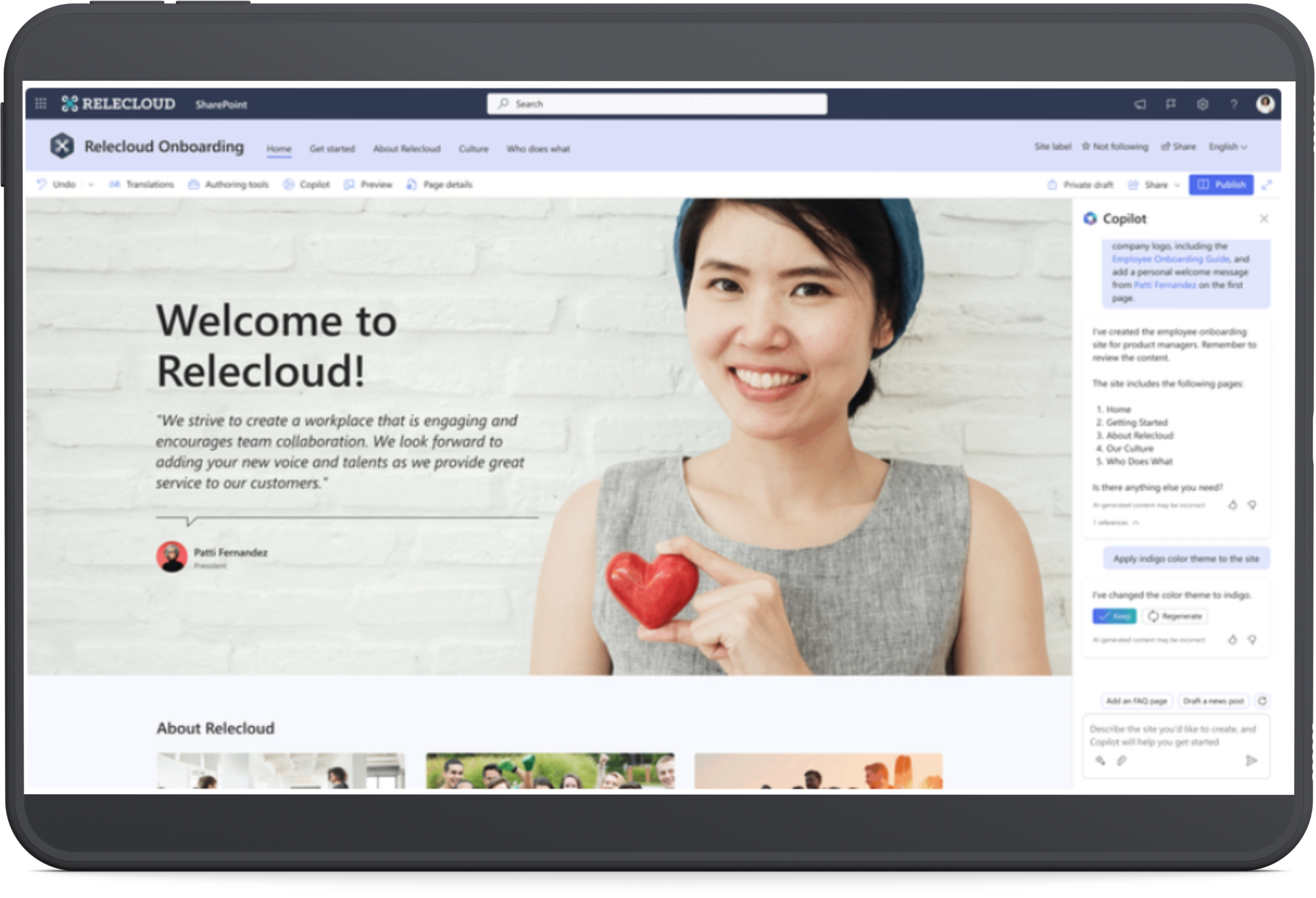Expand the Share dropdown in command bar
Screen dimensions: 1316x898
click(x=1177, y=185)
